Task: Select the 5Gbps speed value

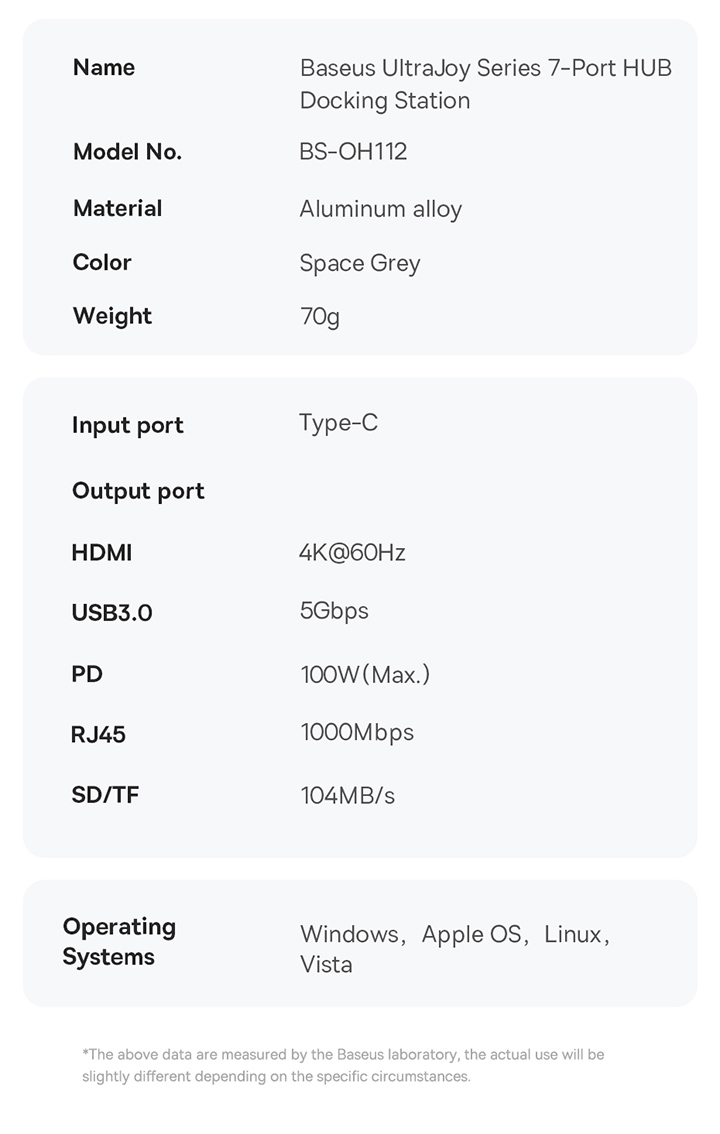Action: (x=334, y=611)
